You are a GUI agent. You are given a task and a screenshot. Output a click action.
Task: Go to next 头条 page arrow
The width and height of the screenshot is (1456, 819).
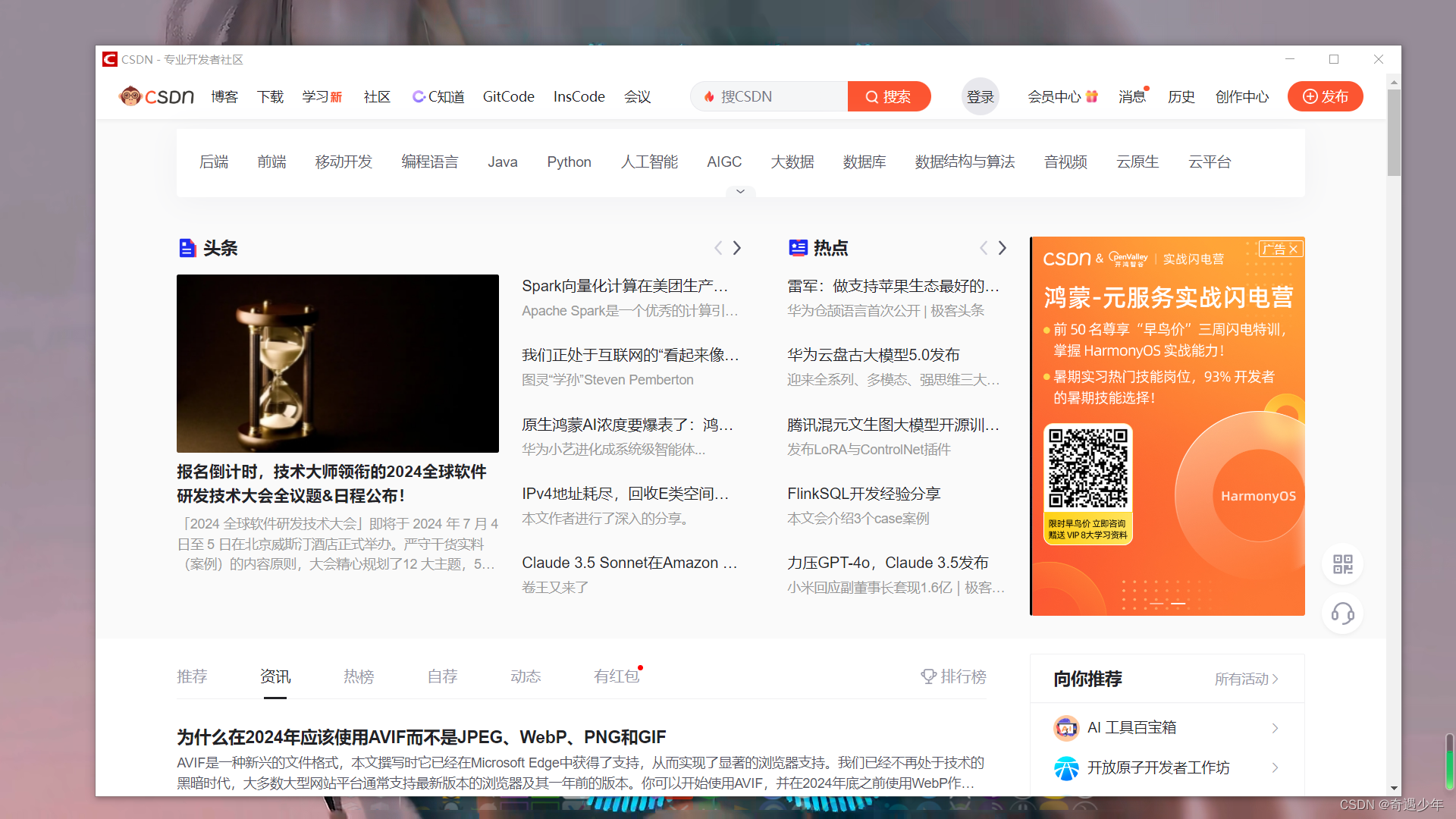click(x=737, y=248)
